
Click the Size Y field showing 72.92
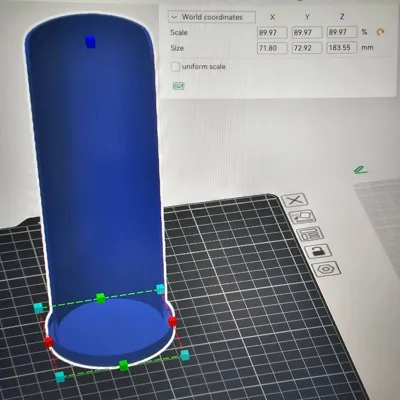coord(307,48)
